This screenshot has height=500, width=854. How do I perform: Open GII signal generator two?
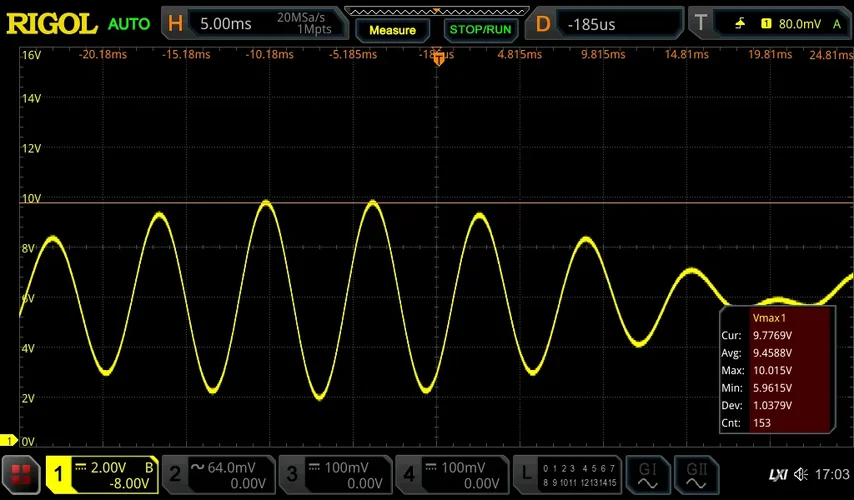coord(696,475)
